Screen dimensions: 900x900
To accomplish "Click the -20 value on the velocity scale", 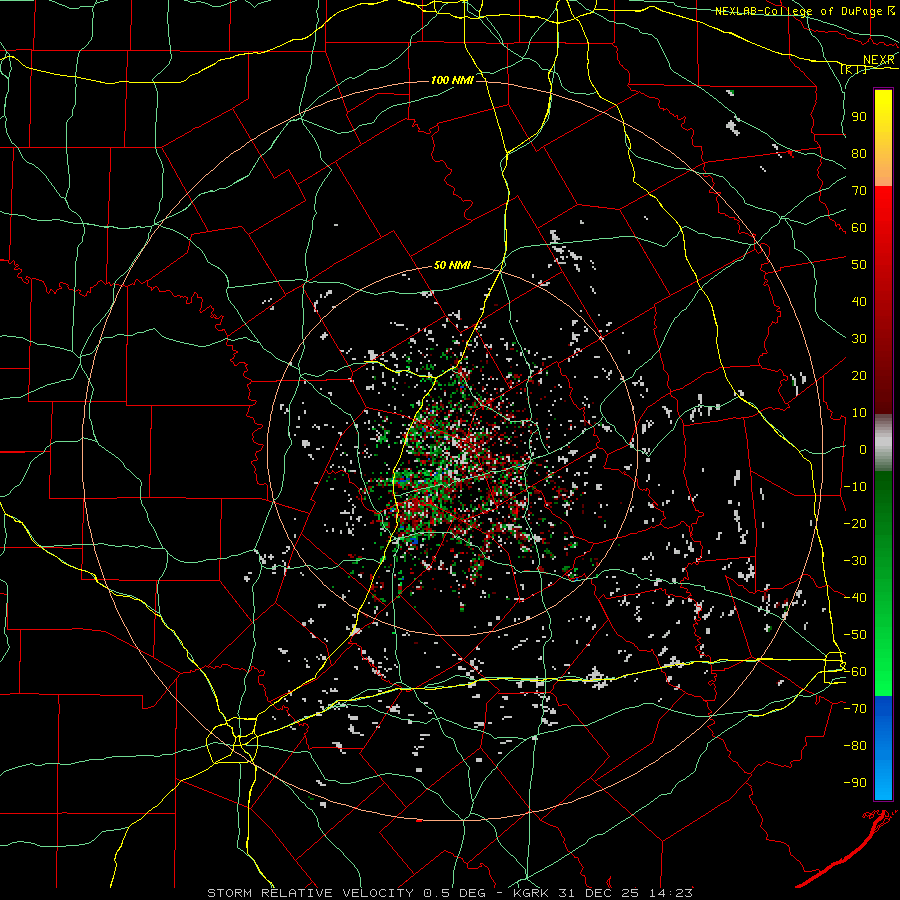I will coord(855,524).
